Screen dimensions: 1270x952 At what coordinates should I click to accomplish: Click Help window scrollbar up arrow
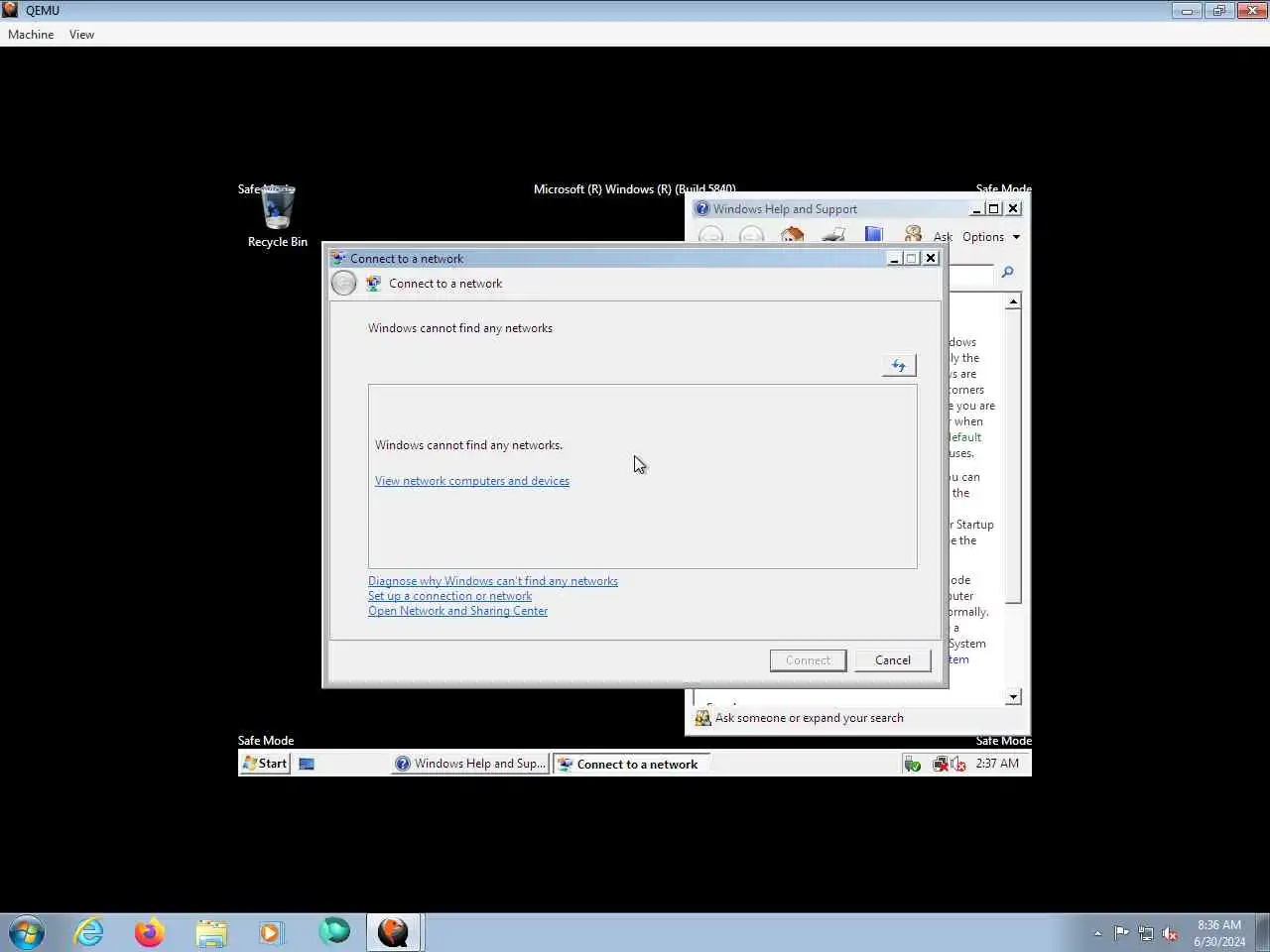pos(1013,300)
